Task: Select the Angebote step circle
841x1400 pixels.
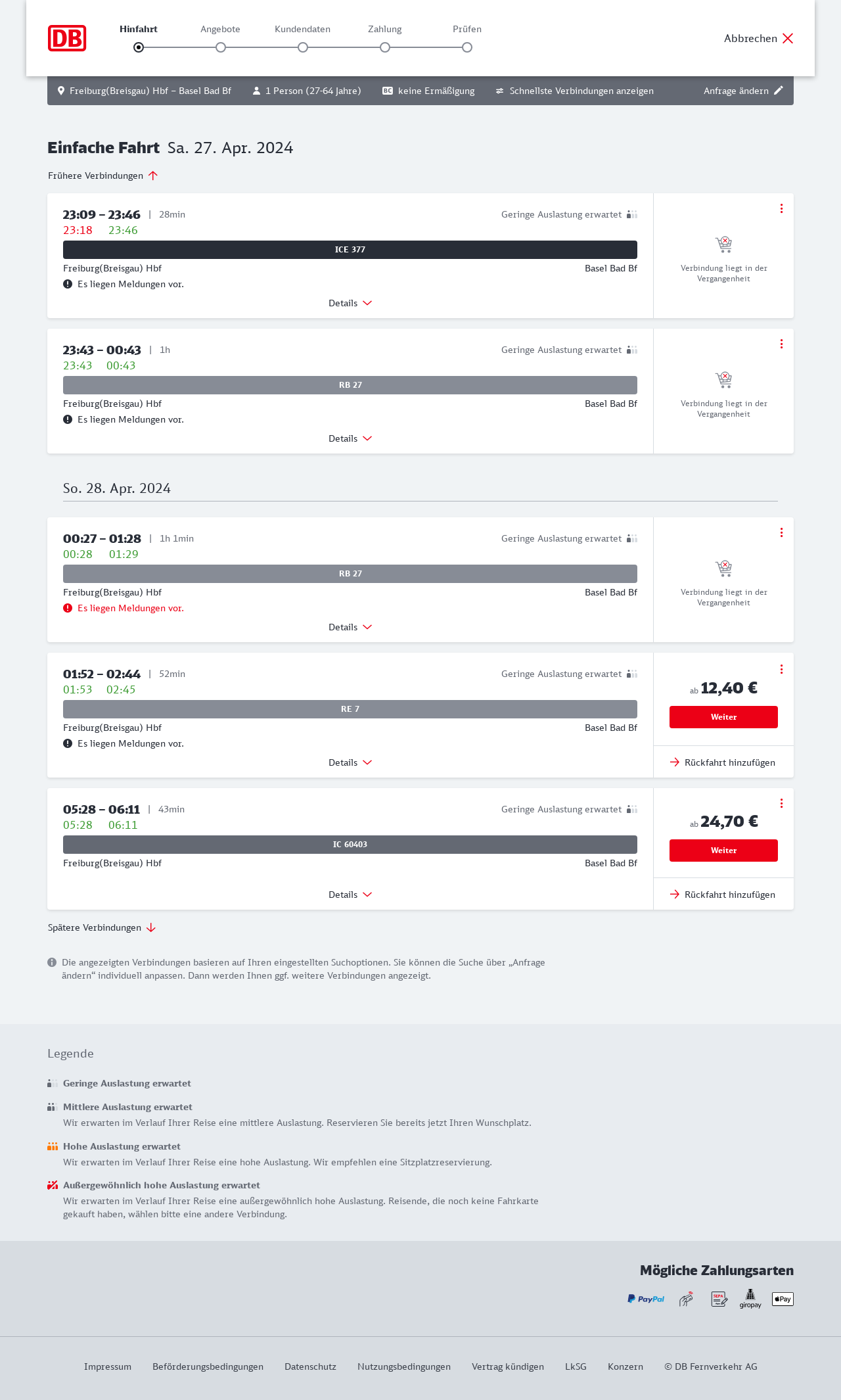Action: point(221,47)
